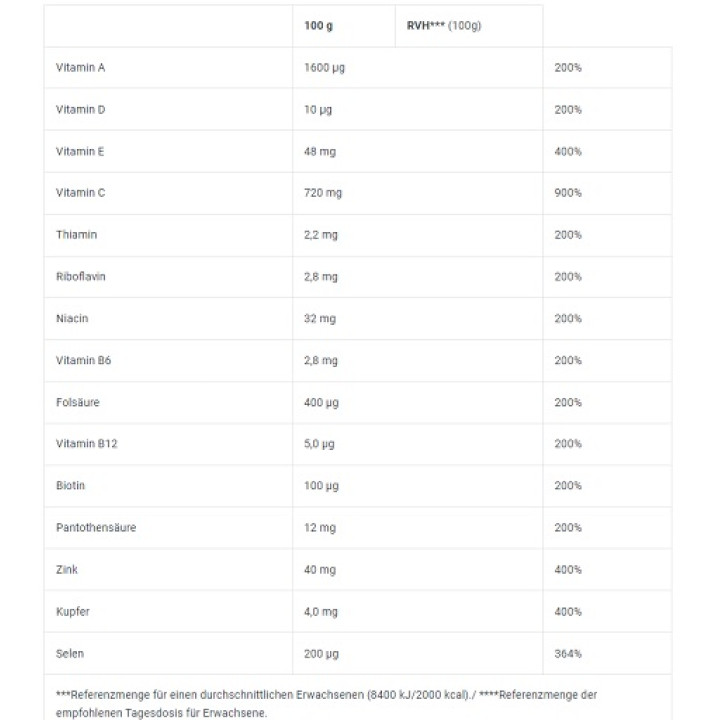The width and height of the screenshot is (720, 720).
Task: Click the 1600 µg value cell
Action: [325, 68]
